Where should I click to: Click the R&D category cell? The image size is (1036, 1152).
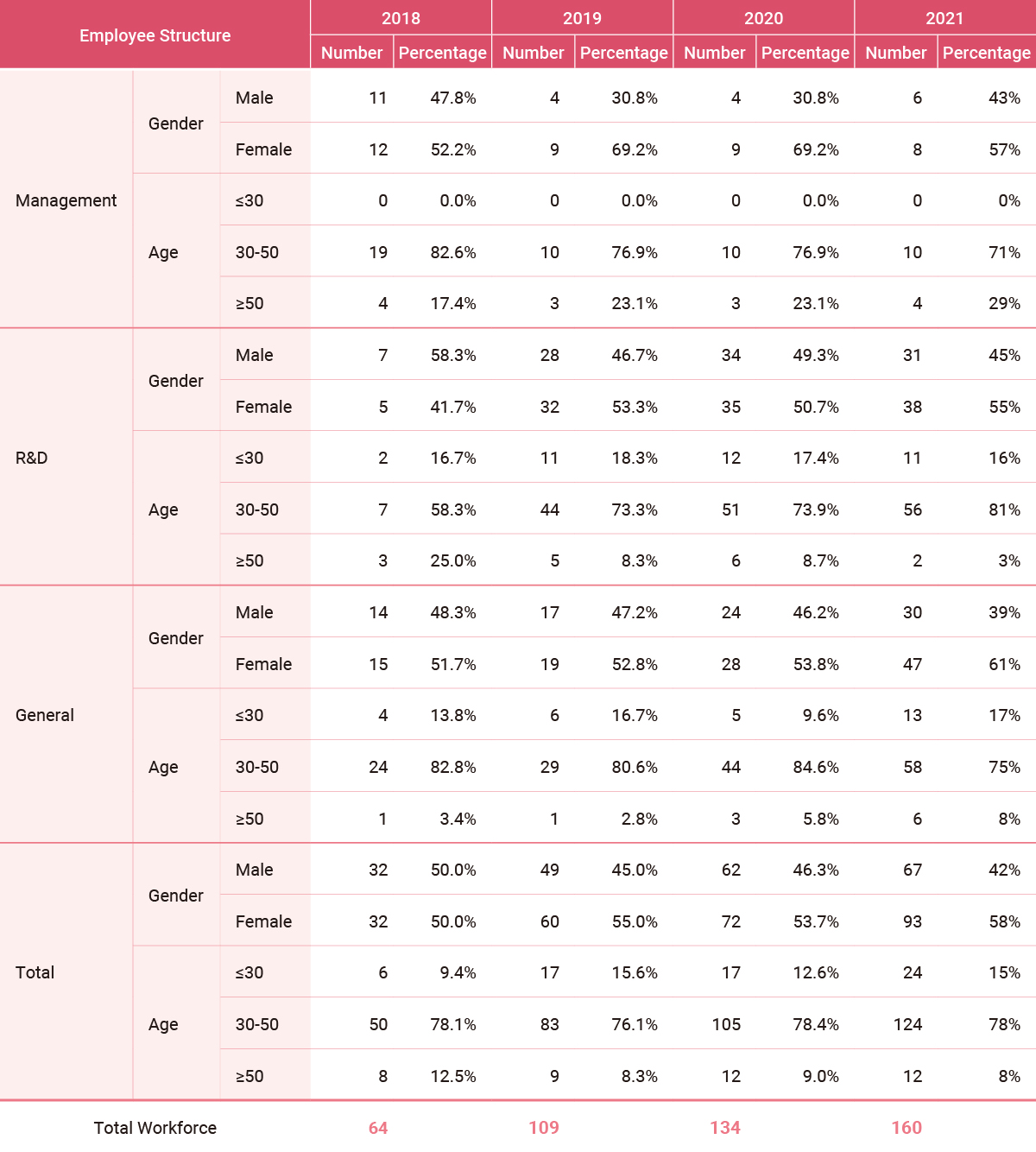[x=32, y=458]
